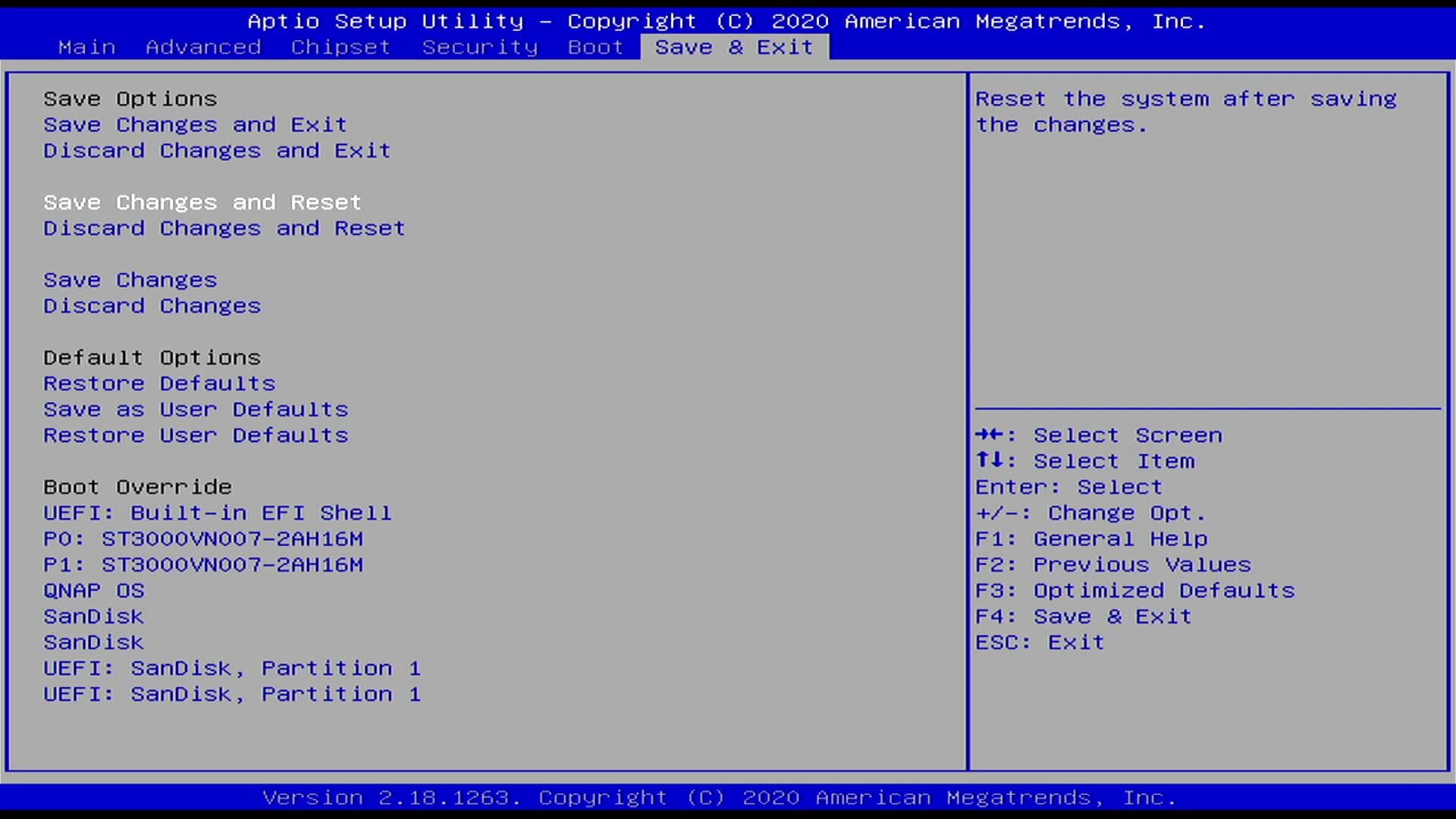The width and height of the screenshot is (1456, 819).
Task: Click the Discard Changes entry
Action: [152, 306]
